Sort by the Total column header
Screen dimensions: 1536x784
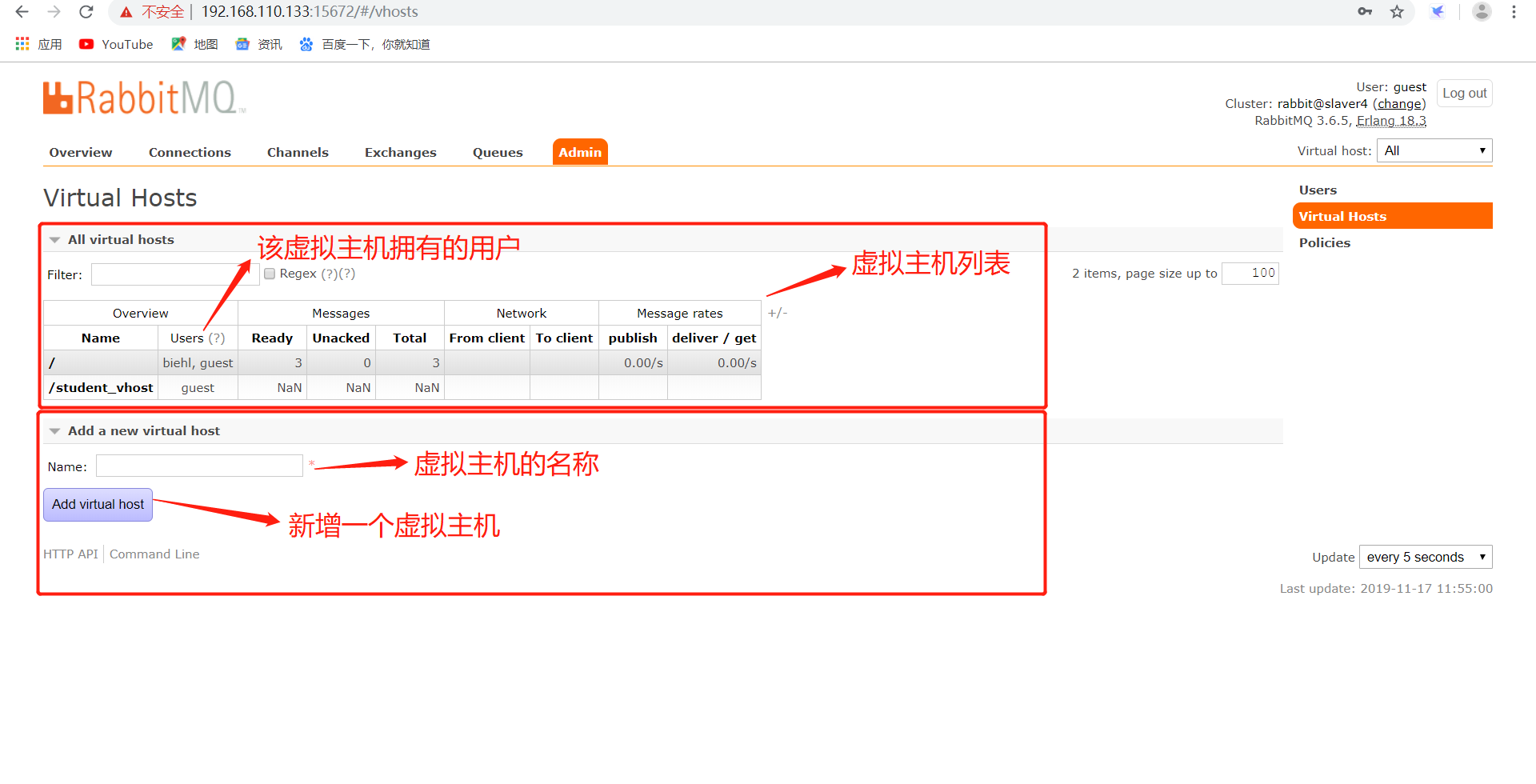click(410, 338)
